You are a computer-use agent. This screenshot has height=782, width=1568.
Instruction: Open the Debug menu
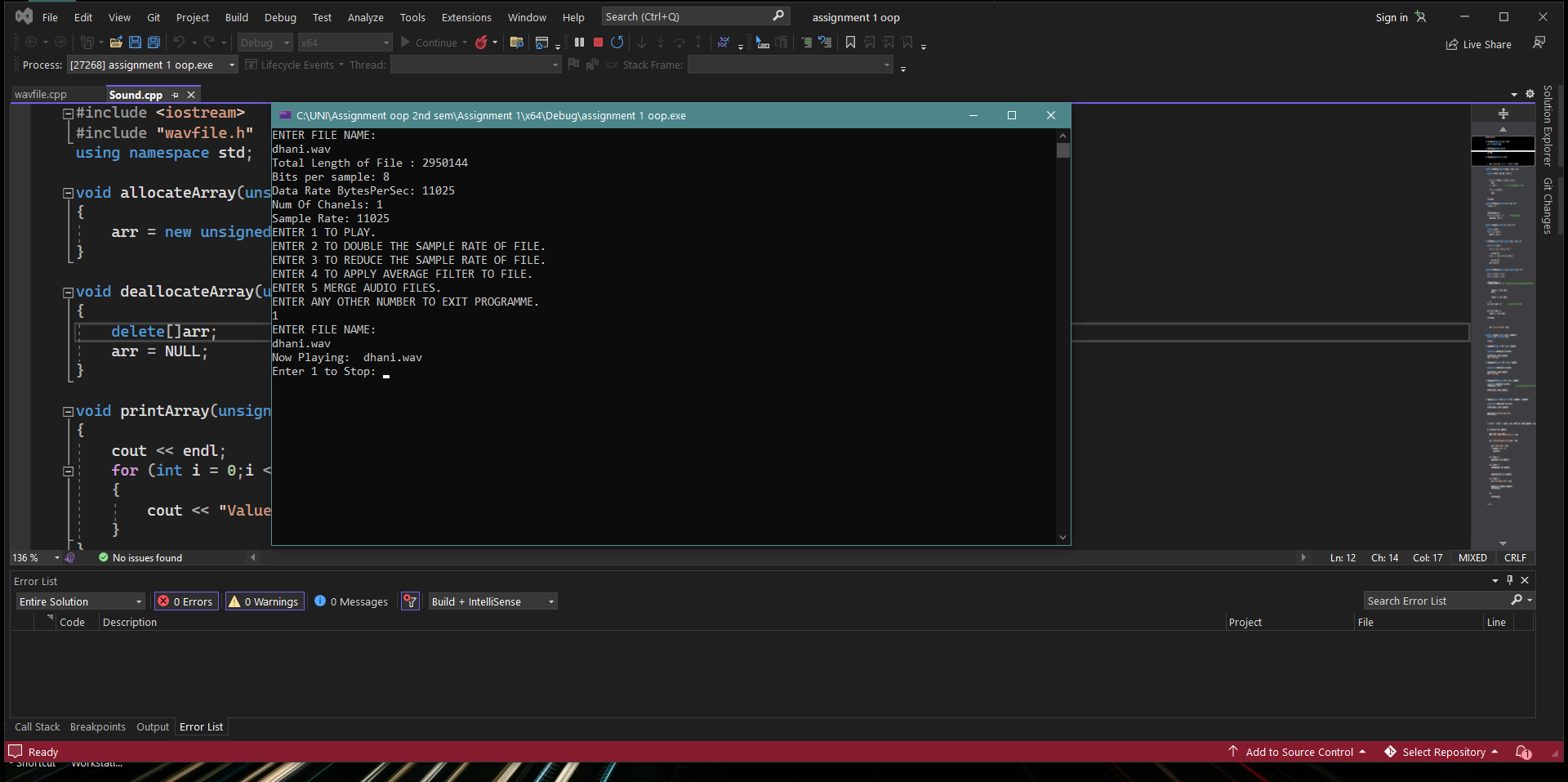[280, 17]
